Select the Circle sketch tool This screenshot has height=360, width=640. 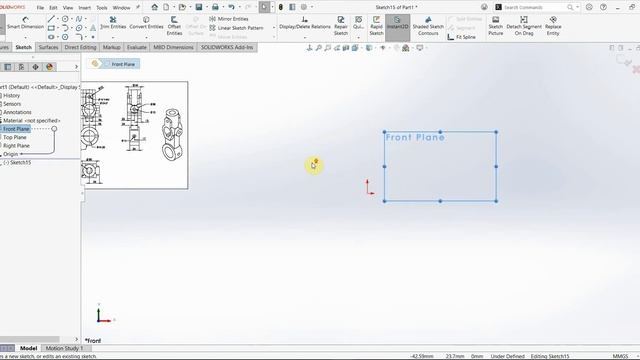tap(65, 19)
